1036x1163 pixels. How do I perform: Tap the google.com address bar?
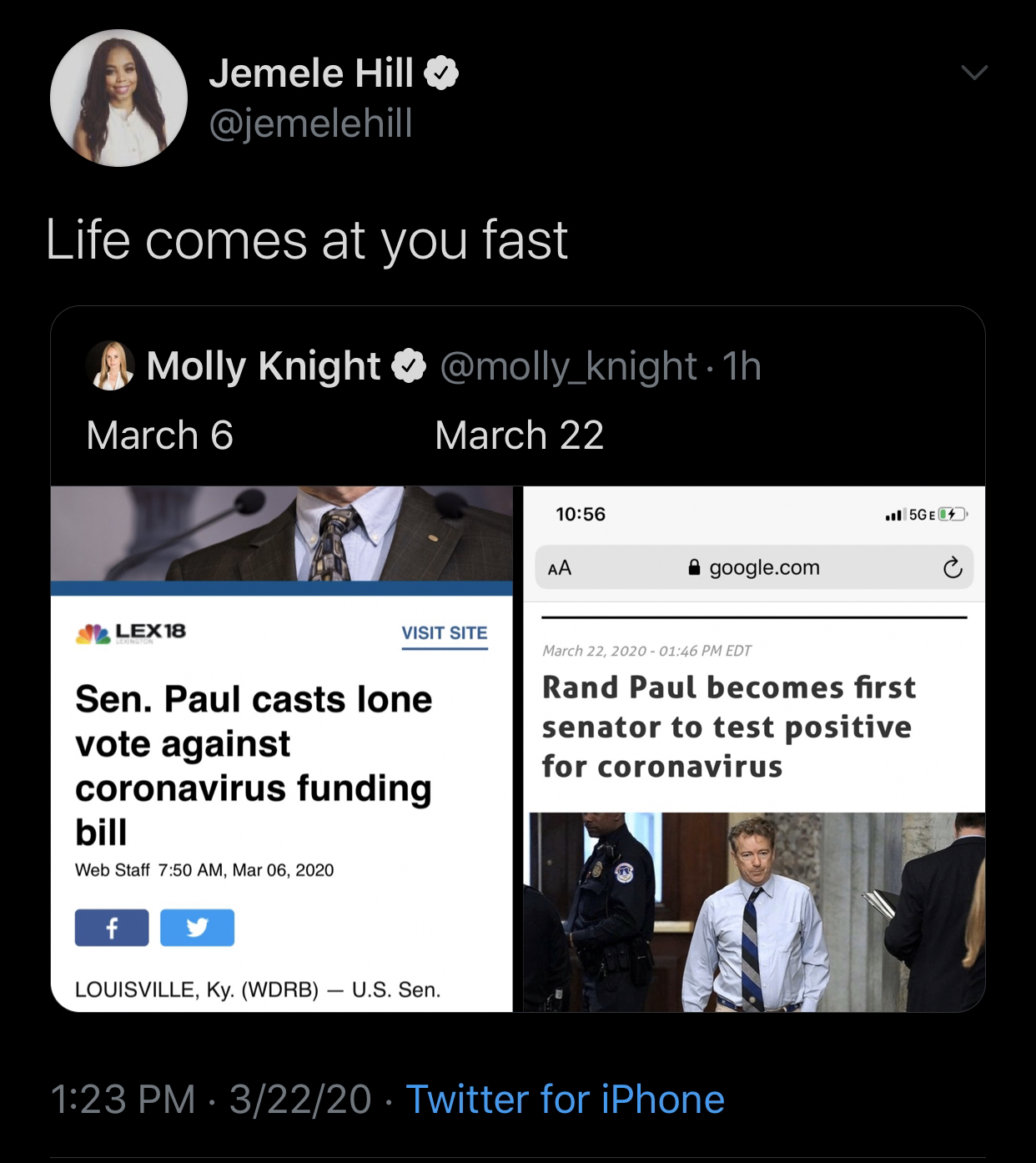click(x=755, y=568)
